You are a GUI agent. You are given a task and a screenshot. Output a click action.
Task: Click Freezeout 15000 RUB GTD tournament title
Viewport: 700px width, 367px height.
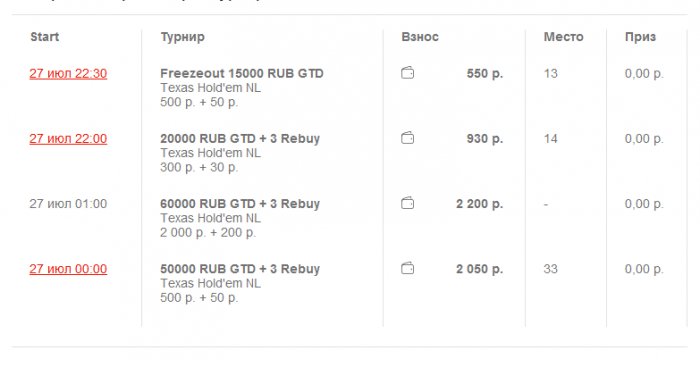pyautogui.click(x=242, y=73)
